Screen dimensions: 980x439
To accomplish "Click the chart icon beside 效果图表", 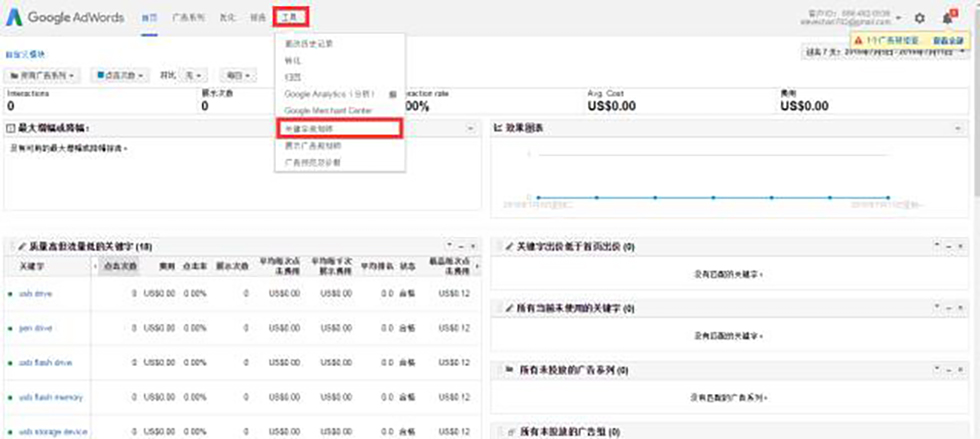I will click(x=498, y=128).
